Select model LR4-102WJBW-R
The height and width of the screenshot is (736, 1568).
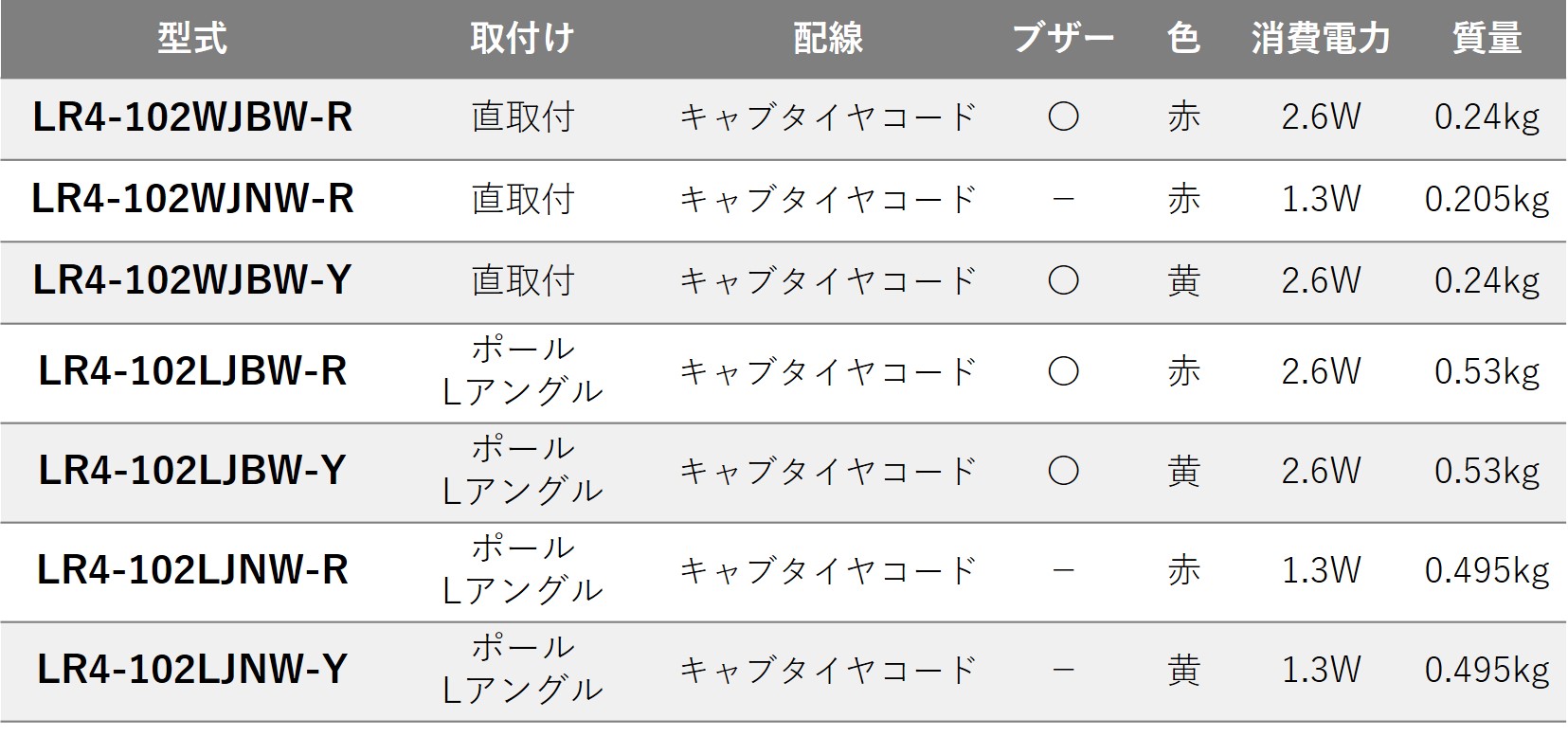tap(192, 117)
